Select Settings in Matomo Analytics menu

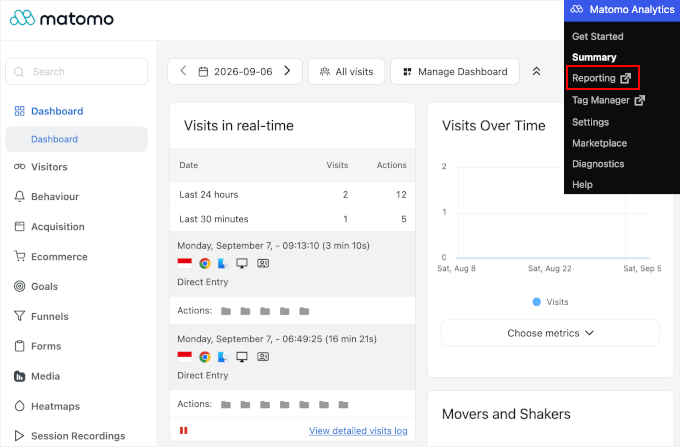pos(590,122)
